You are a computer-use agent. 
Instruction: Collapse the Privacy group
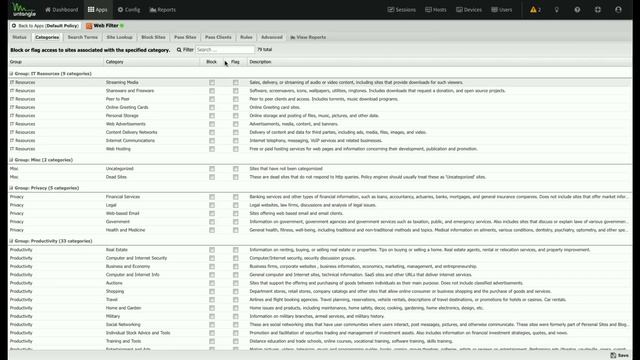point(11,188)
